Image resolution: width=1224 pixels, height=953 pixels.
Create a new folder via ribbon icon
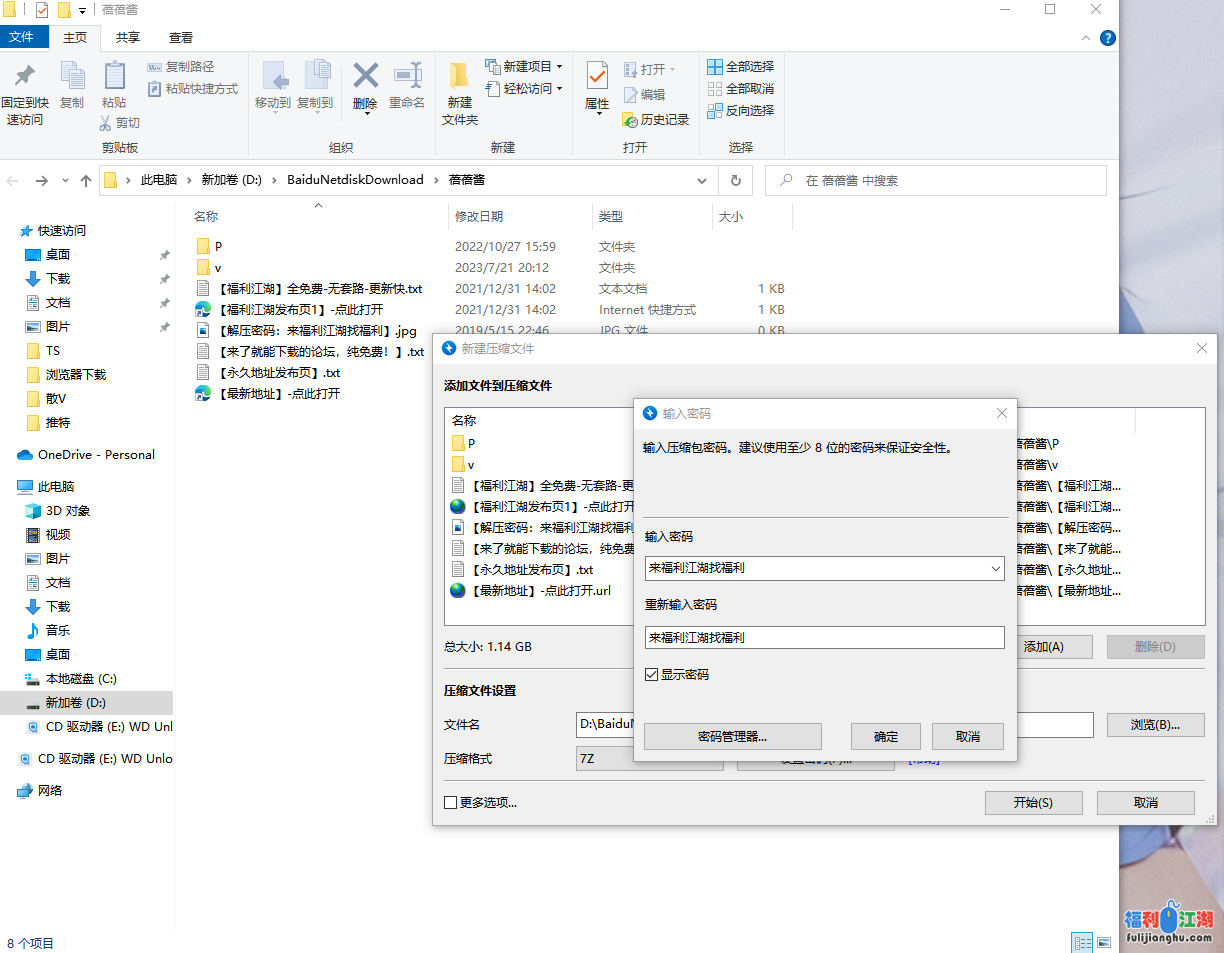coord(459,78)
